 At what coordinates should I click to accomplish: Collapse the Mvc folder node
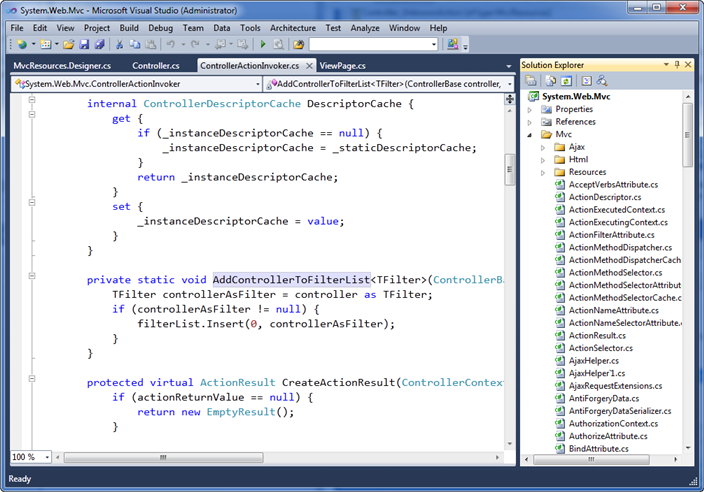coord(530,135)
